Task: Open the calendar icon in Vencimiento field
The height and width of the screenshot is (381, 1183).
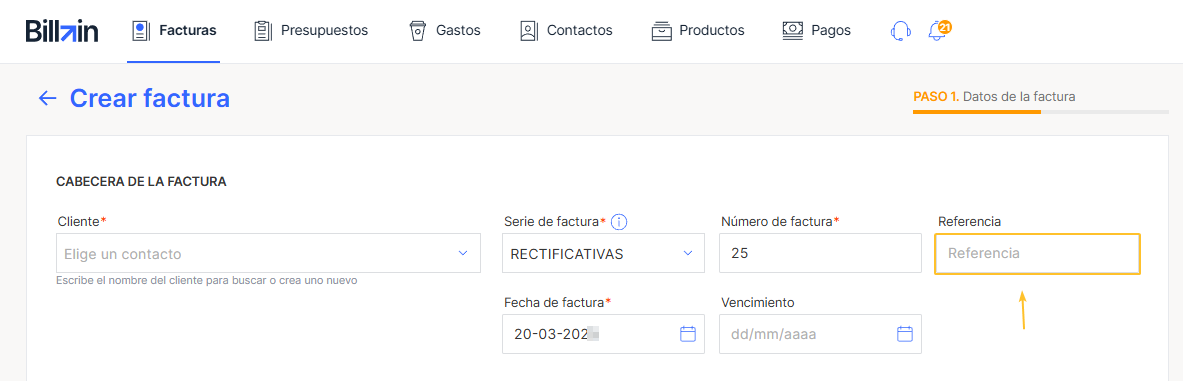Action: (x=905, y=333)
